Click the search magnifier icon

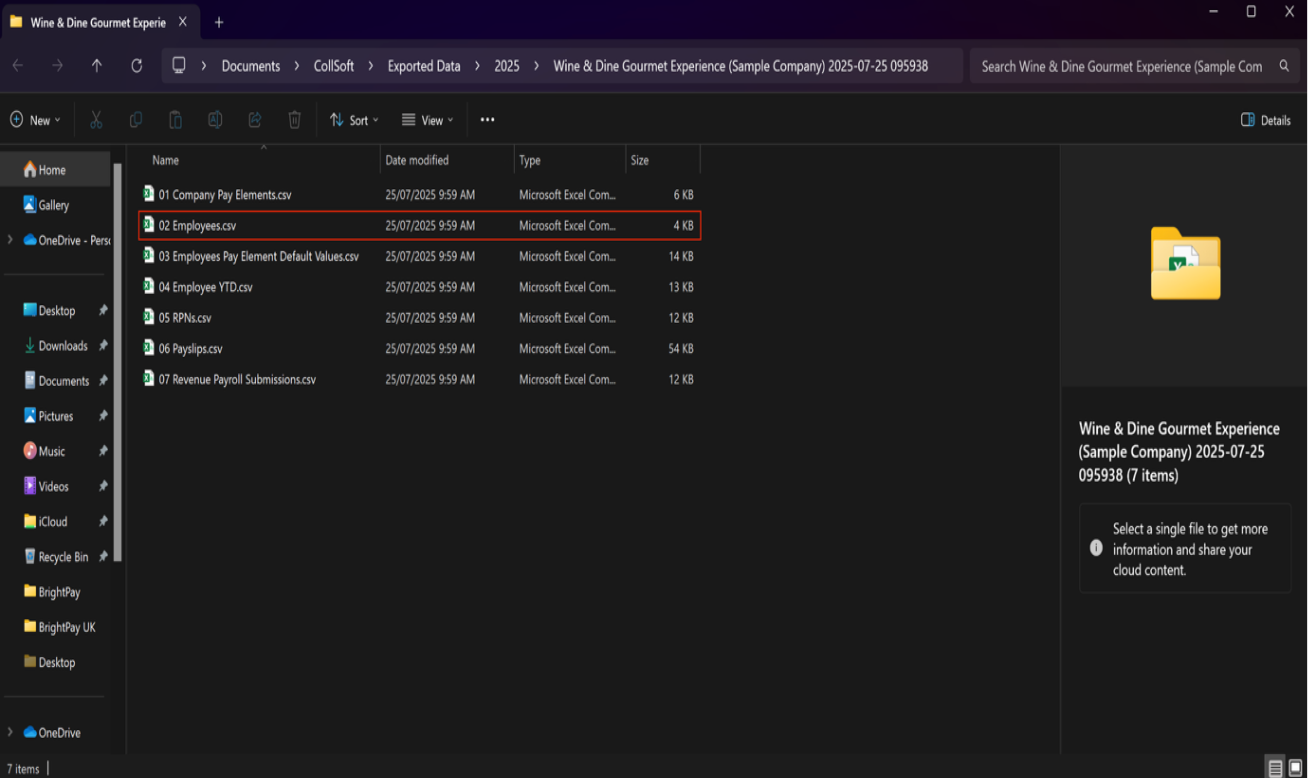pyautogui.click(x=1284, y=66)
